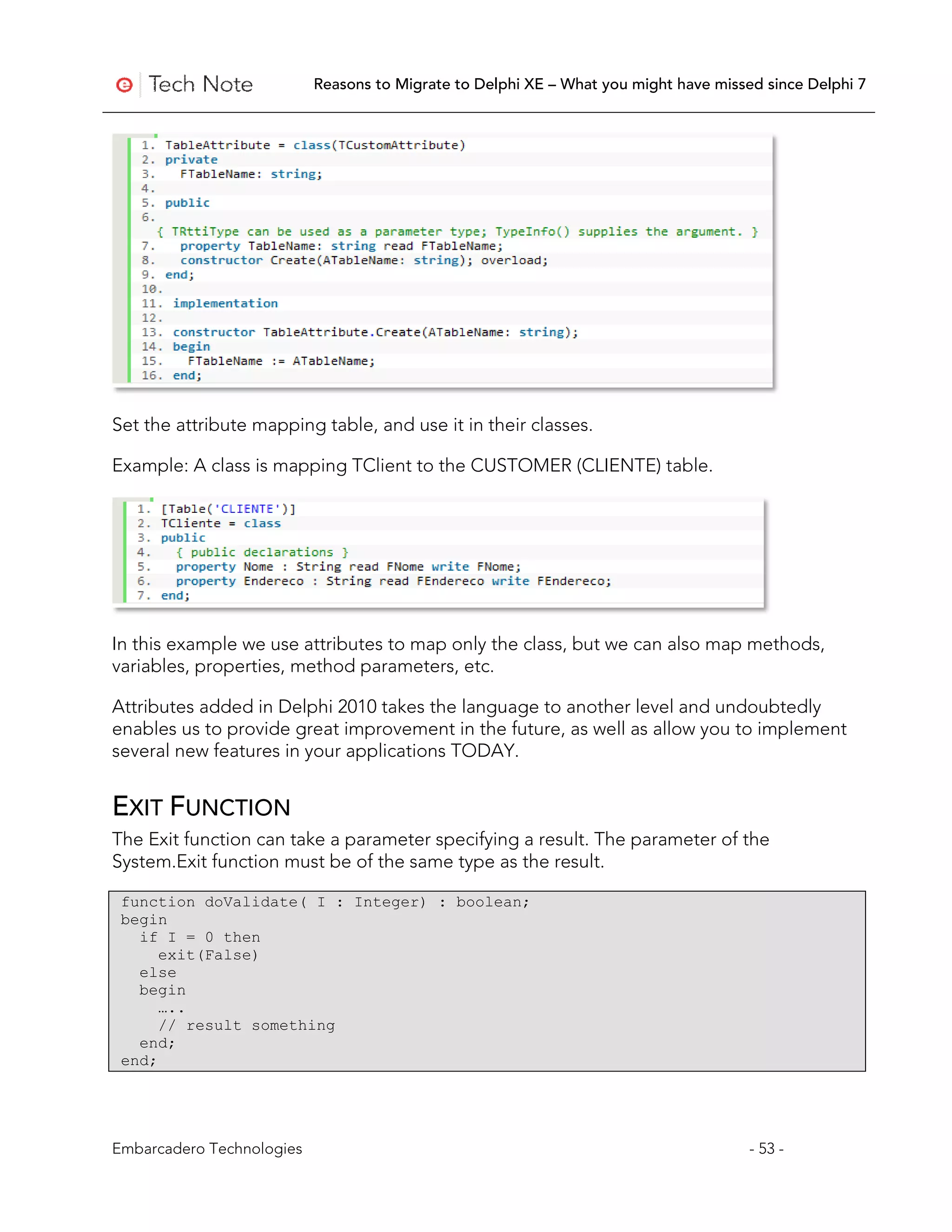Click the line 'if I = 0 then'

click(x=199, y=938)
